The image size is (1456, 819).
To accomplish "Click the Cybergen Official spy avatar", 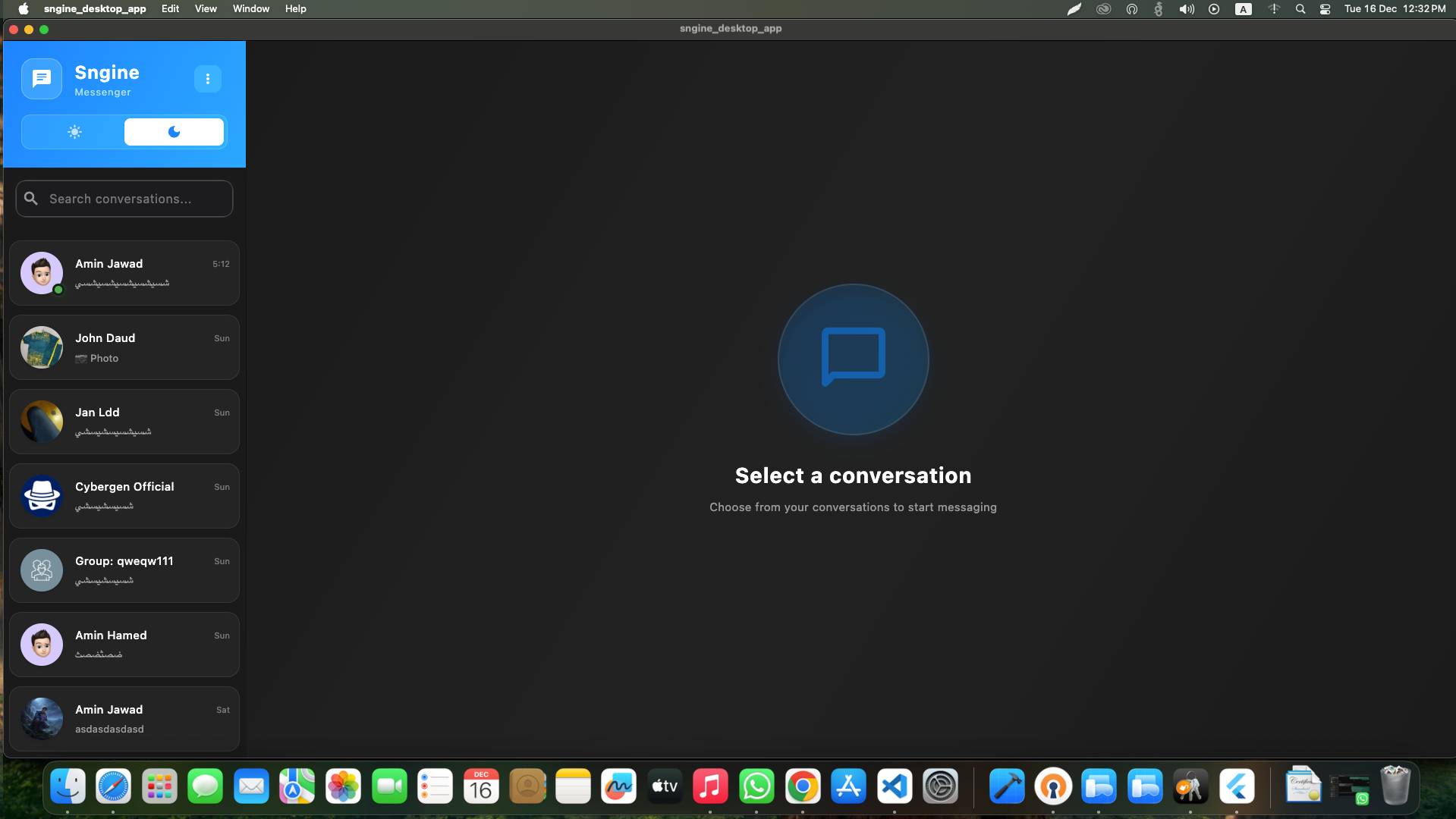I will pos(41,496).
